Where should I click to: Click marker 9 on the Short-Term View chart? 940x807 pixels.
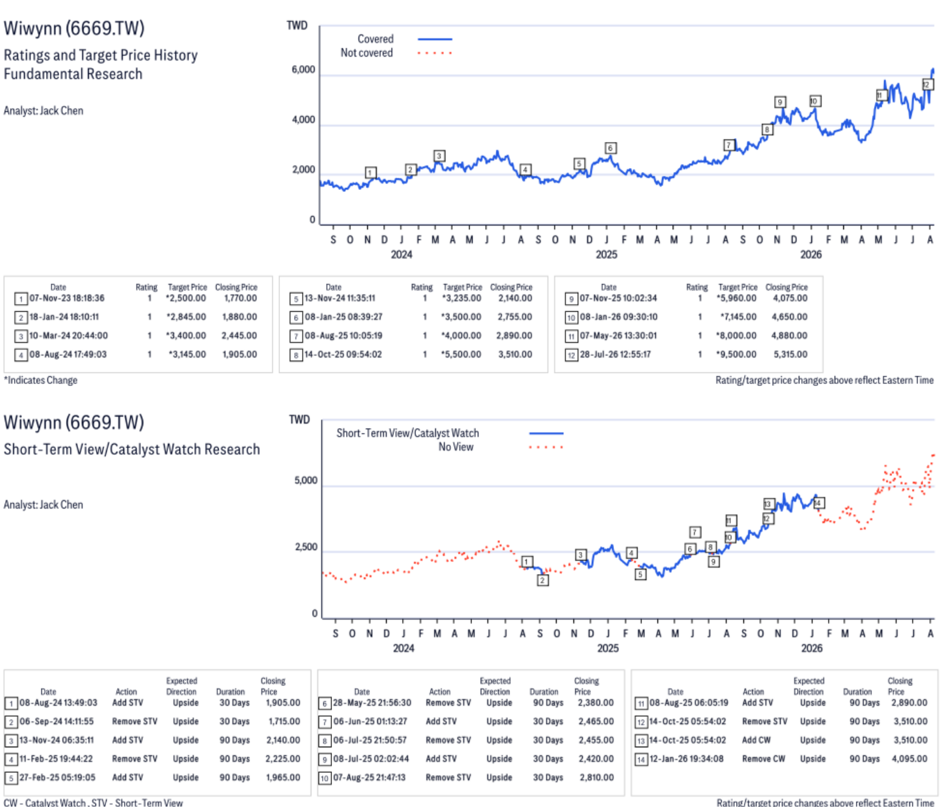pos(713,562)
